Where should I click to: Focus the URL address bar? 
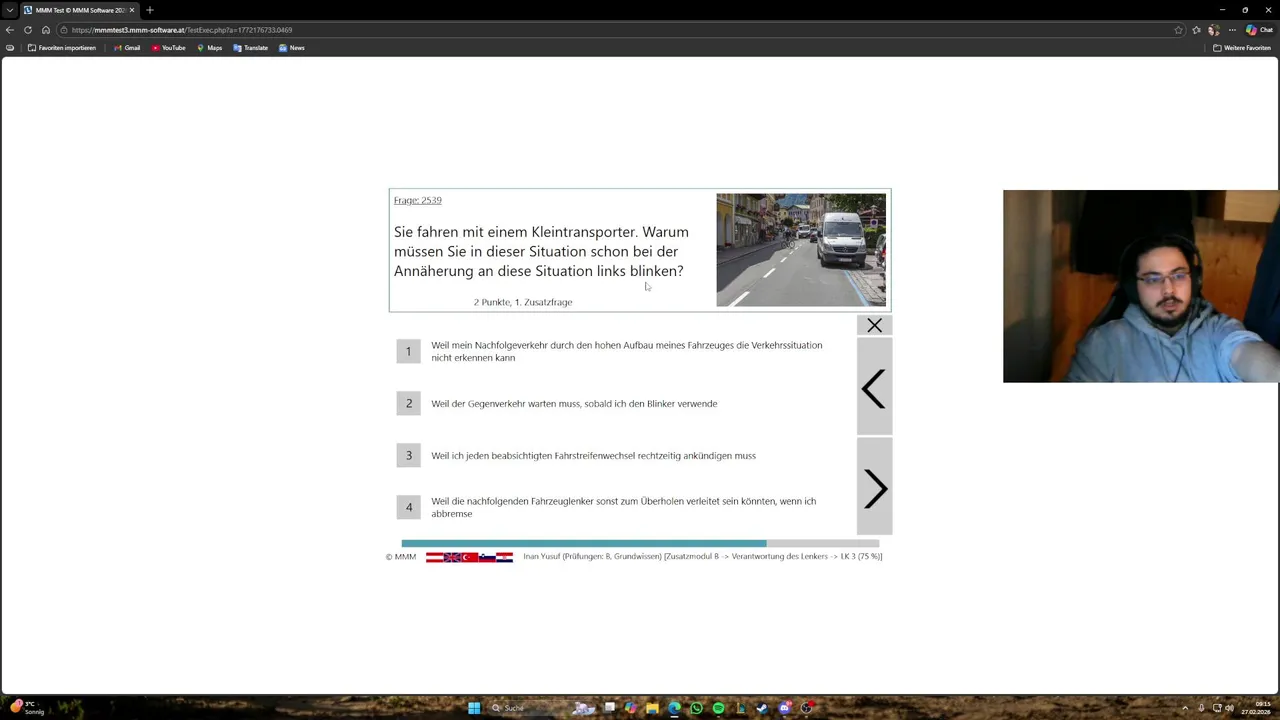point(620,30)
